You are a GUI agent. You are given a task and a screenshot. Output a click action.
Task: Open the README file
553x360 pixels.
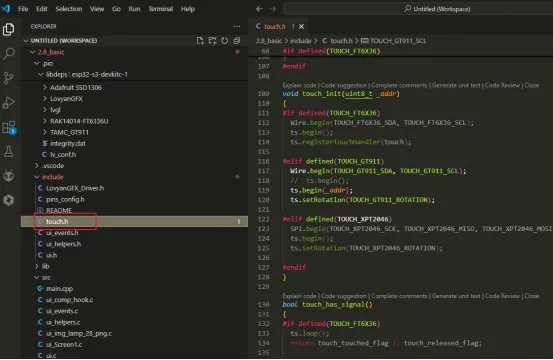pyautogui.click(x=59, y=210)
